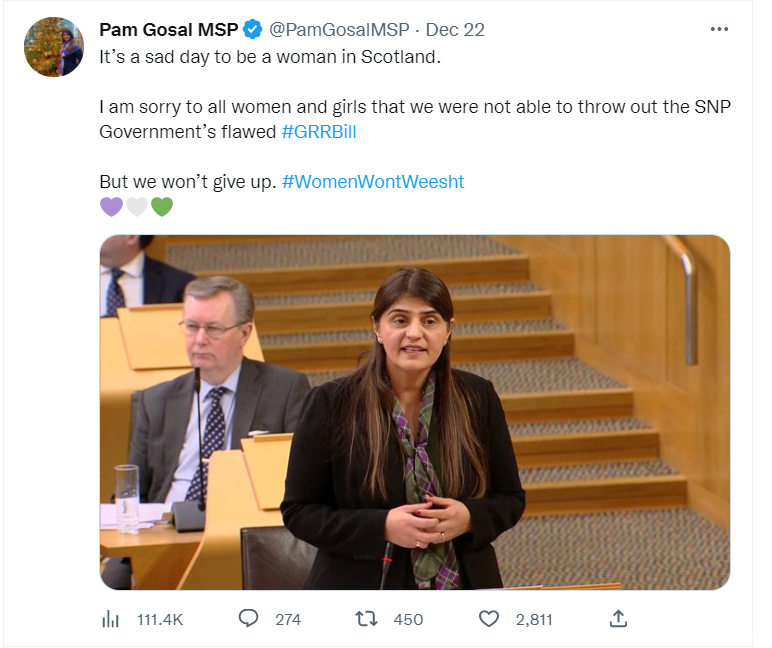Click the retweet arrows icon
Image resolution: width=772 pixels, height=648 pixels.
pos(366,619)
